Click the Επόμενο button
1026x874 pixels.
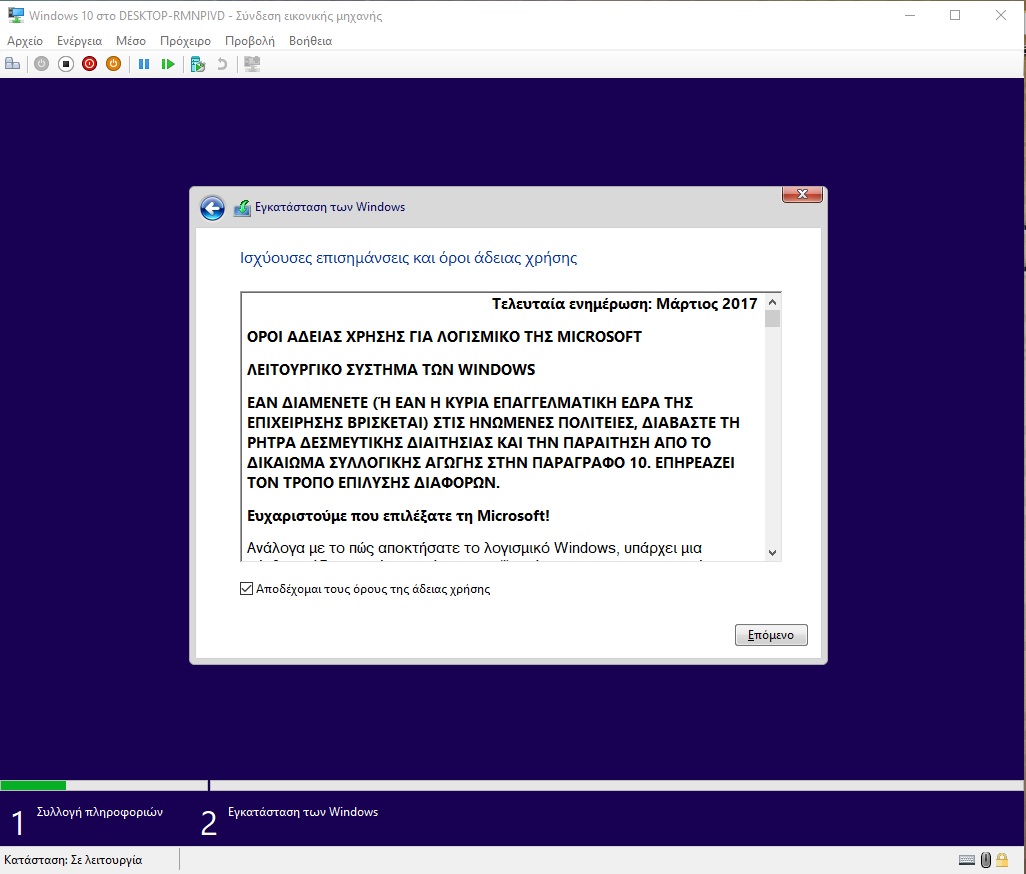point(771,635)
